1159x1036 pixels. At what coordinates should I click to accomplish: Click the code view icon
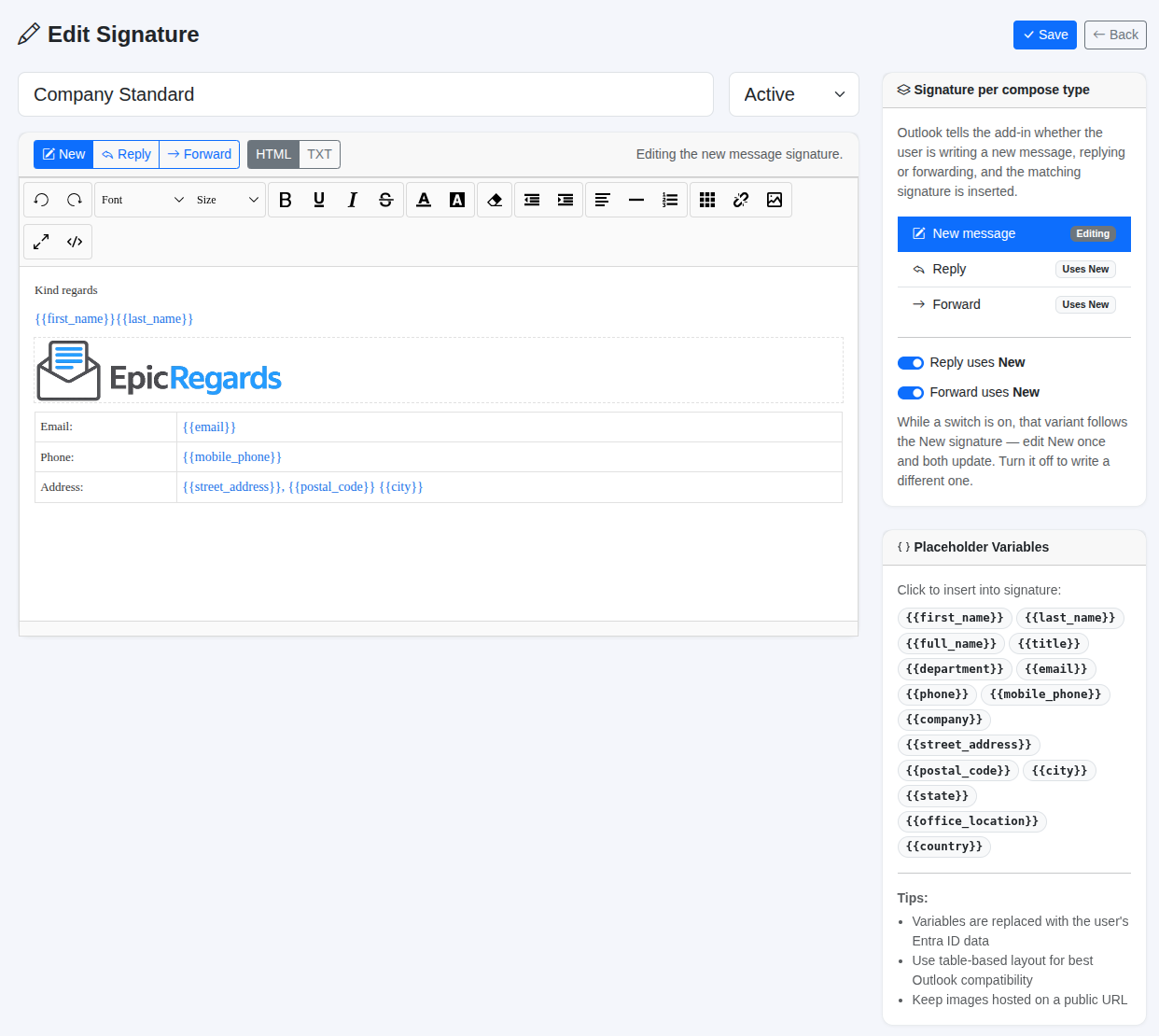coord(75,242)
